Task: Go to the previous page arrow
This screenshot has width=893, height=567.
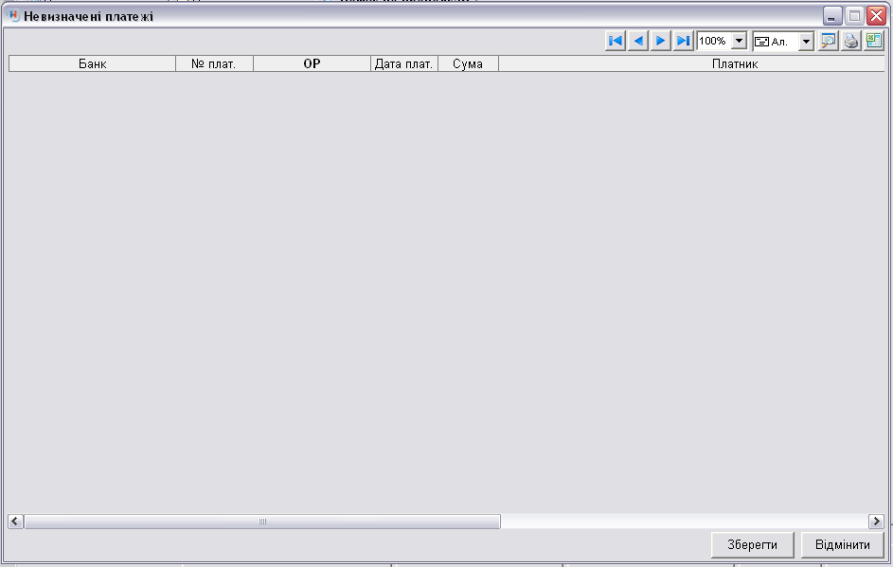Action: 638,41
